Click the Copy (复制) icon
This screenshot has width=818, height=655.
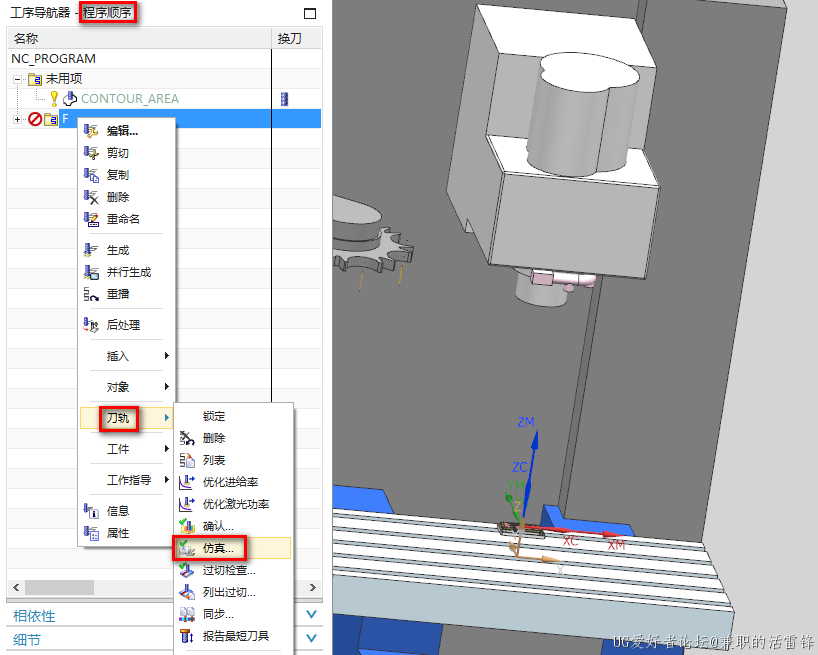[x=92, y=175]
